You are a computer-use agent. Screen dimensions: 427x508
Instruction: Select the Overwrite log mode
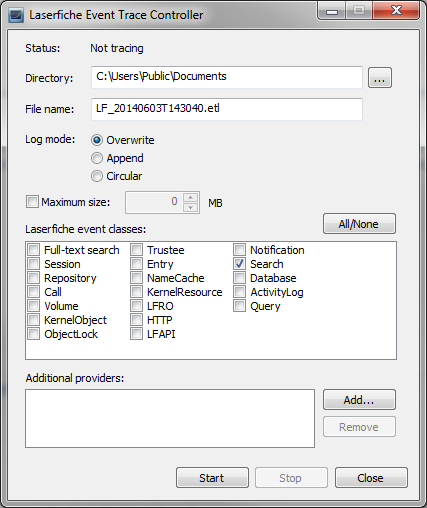click(97, 140)
